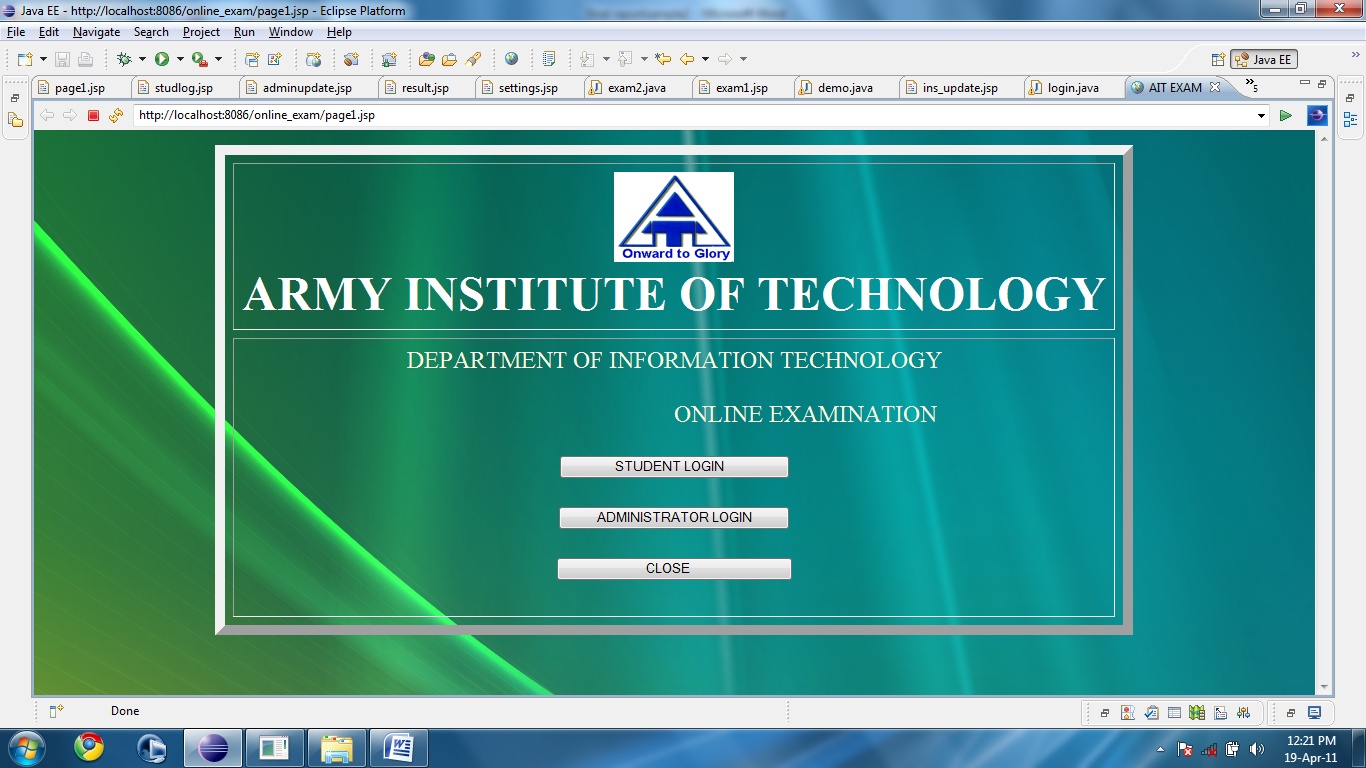The image size is (1366, 768).
Task: Show hidden editor tabs list chevron
Action: coord(1251,85)
